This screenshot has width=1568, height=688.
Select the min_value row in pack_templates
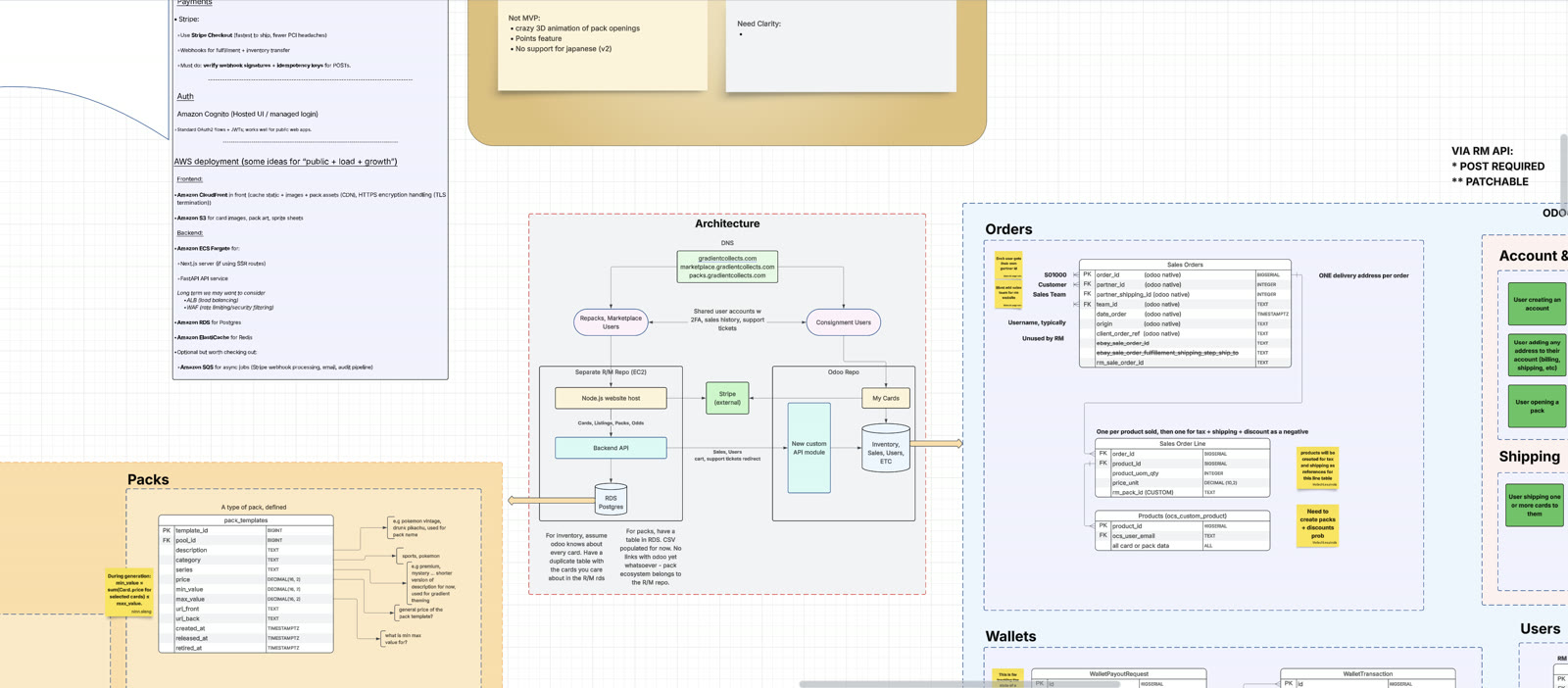pos(246,589)
